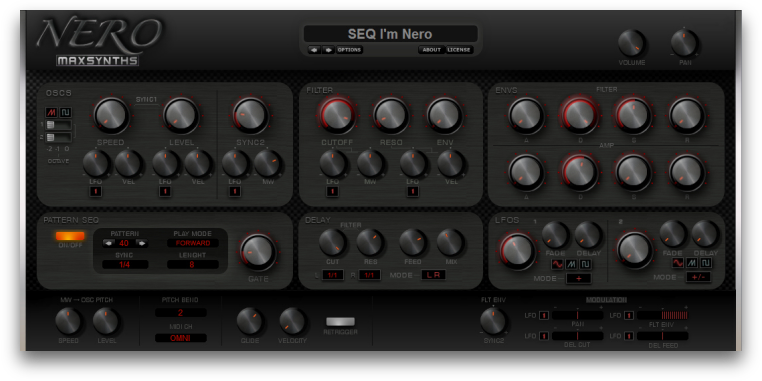This screenshot has height=381, width=762.
Task: Click the filter ENV knob
Action: (444, 115)
